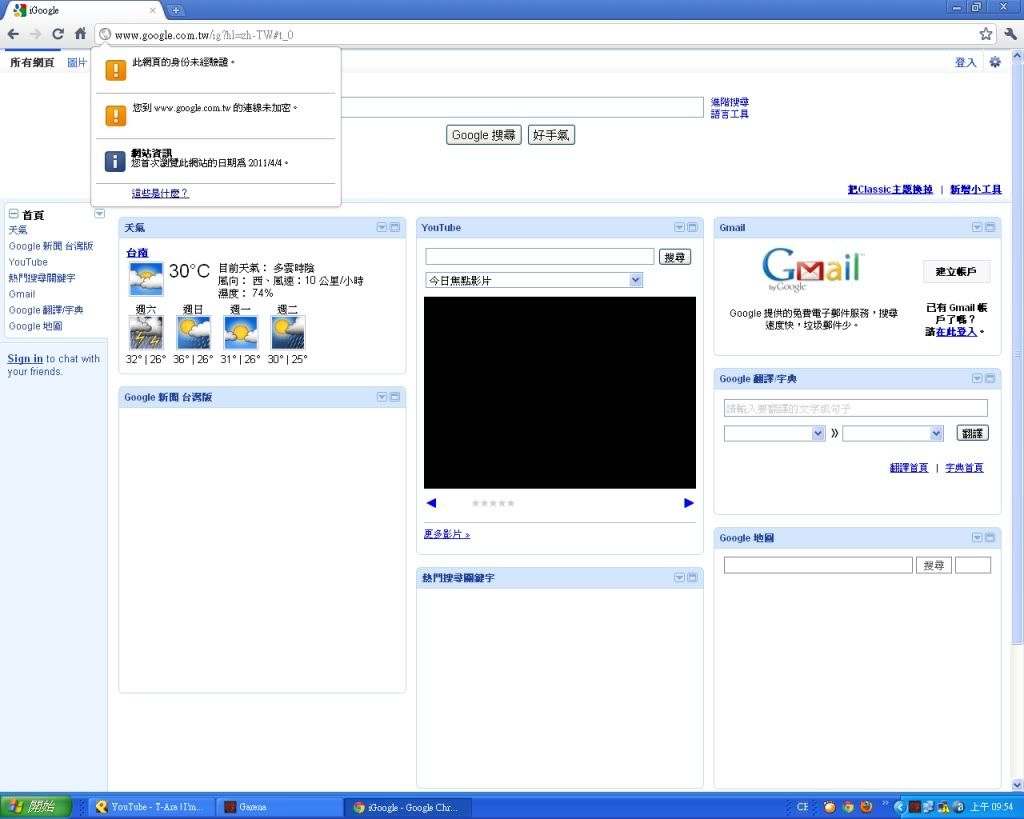Select Google 新聞 台灣版 in the sidebar
1024x819 pixels.
51,246
